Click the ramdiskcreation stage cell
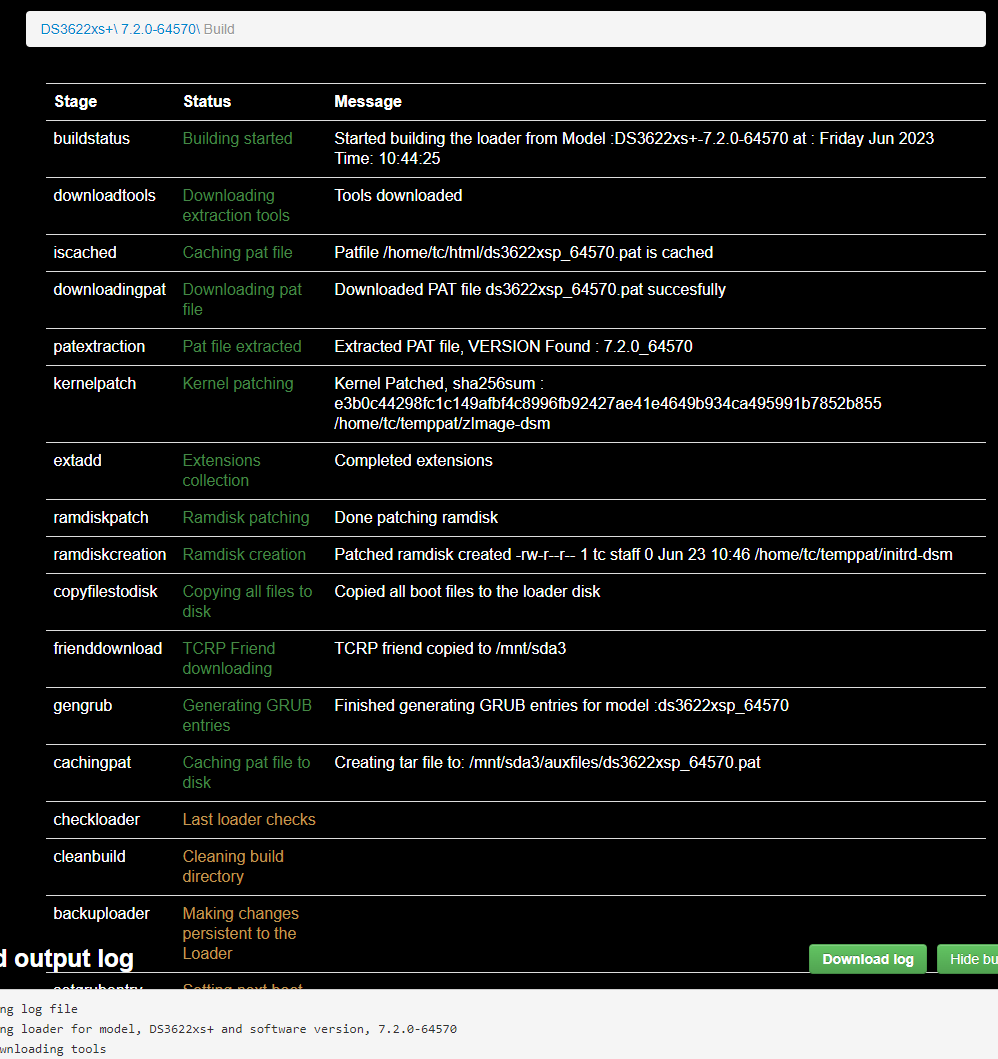998x1059 pixels. 109,554
